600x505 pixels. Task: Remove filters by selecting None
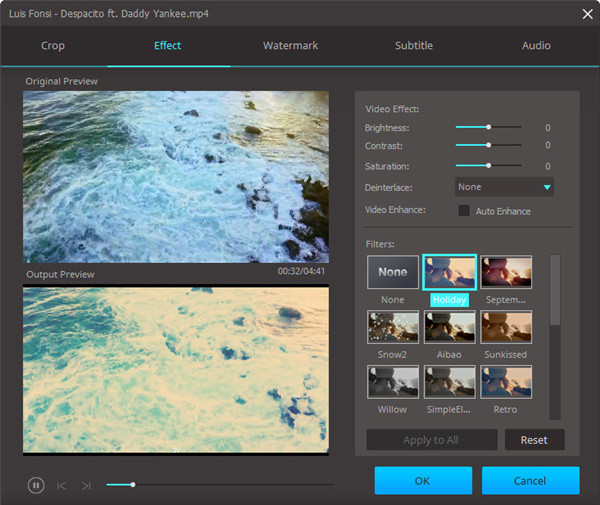[393, 272]
